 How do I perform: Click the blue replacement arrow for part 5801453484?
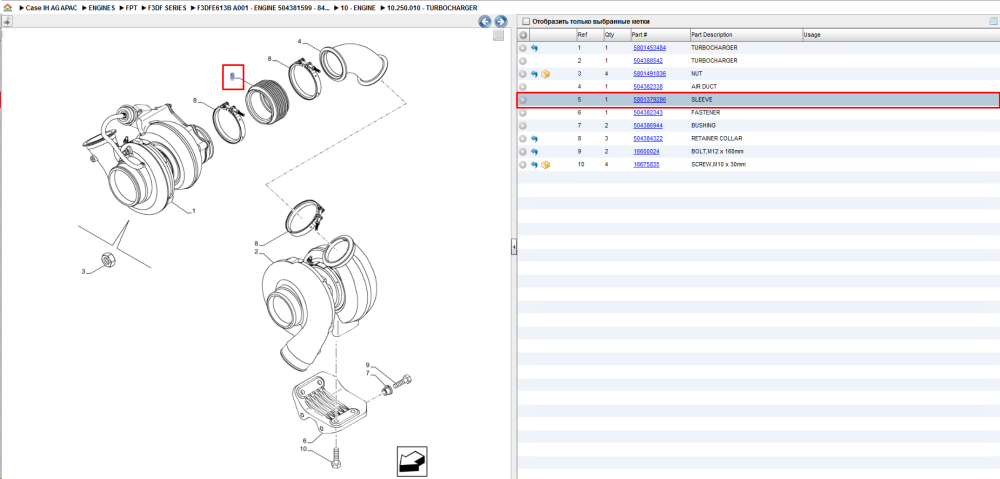(x=534, y=48)
